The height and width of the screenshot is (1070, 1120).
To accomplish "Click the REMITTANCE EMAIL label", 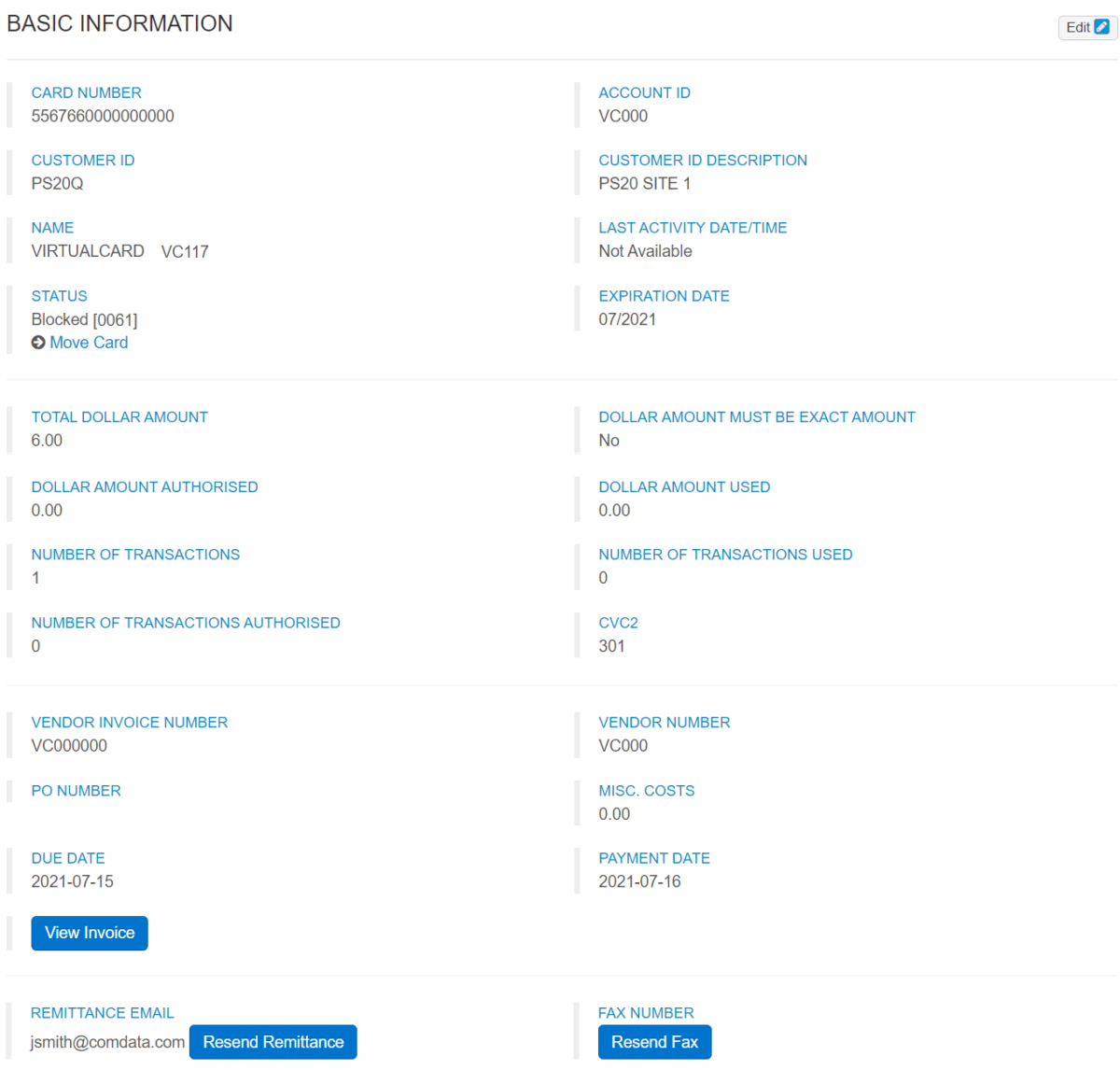I will pyautogui.click(x=102, y=1012).
